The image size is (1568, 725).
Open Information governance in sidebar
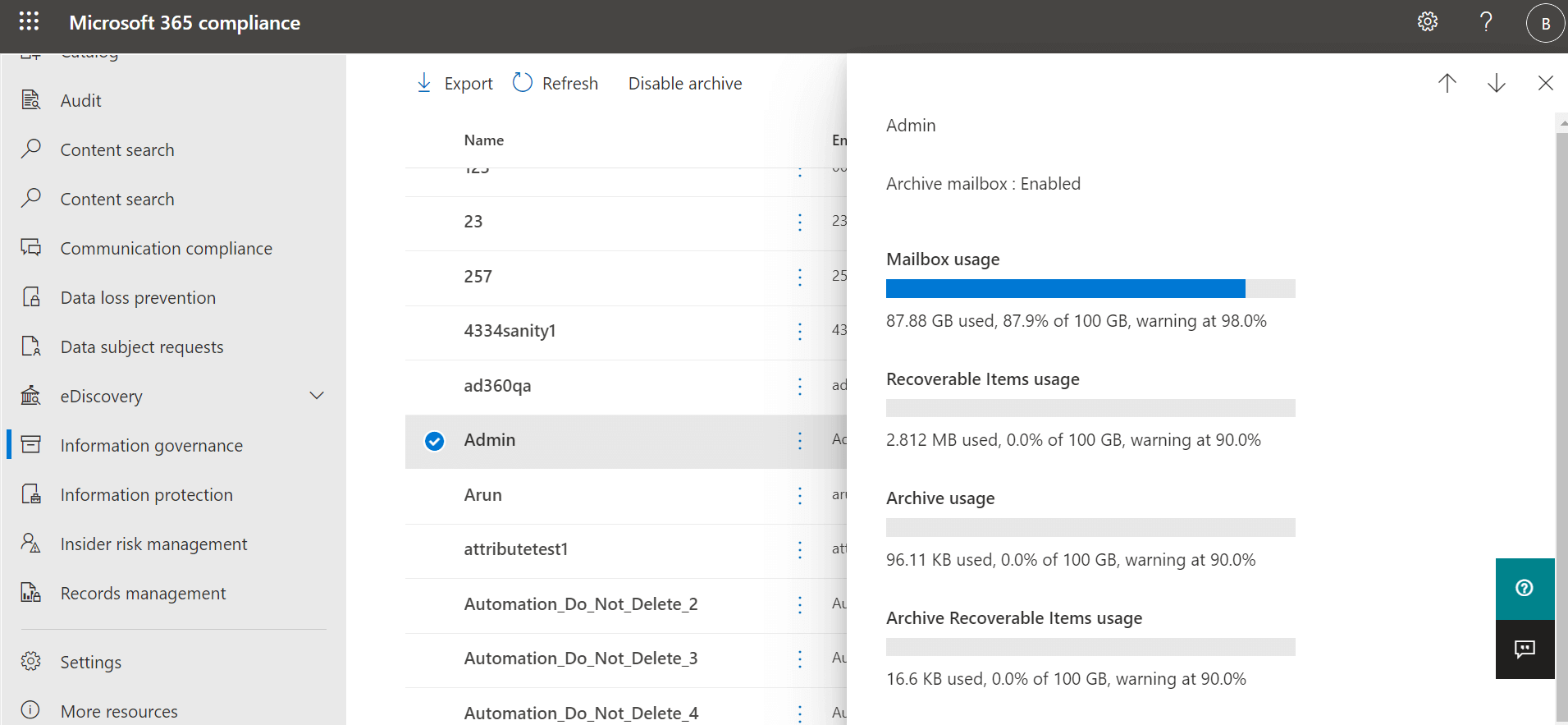tap(151, 446)
